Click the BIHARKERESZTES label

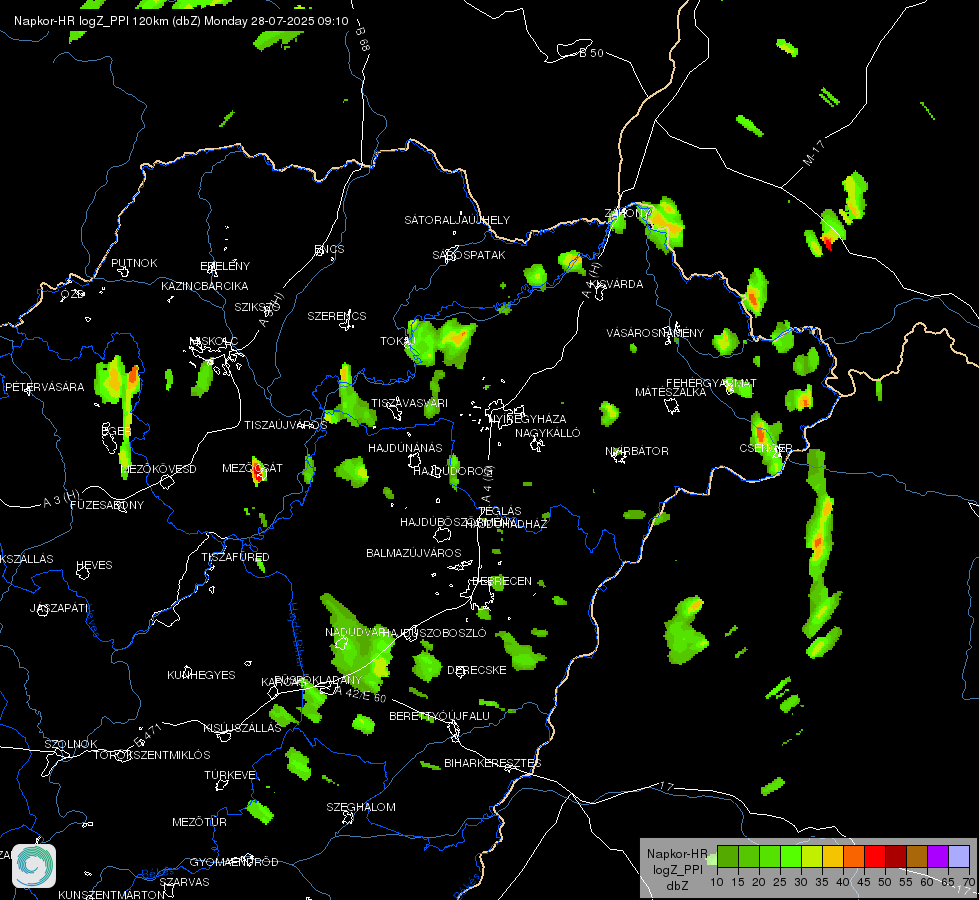493,763
